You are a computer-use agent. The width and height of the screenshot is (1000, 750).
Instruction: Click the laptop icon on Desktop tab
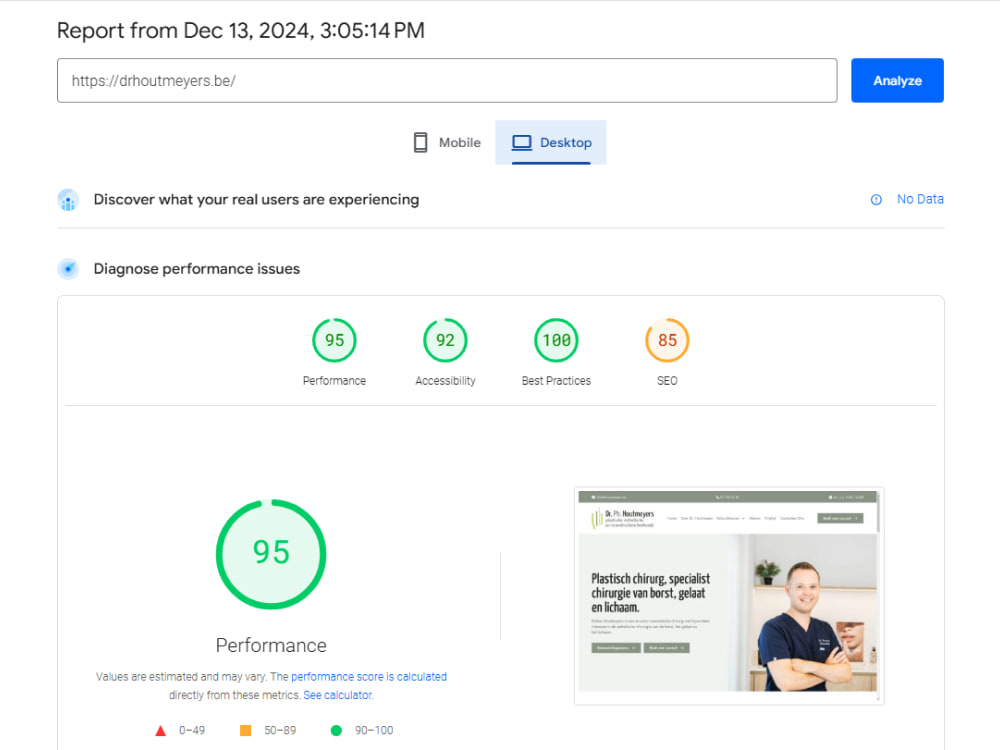click(522, 142)
